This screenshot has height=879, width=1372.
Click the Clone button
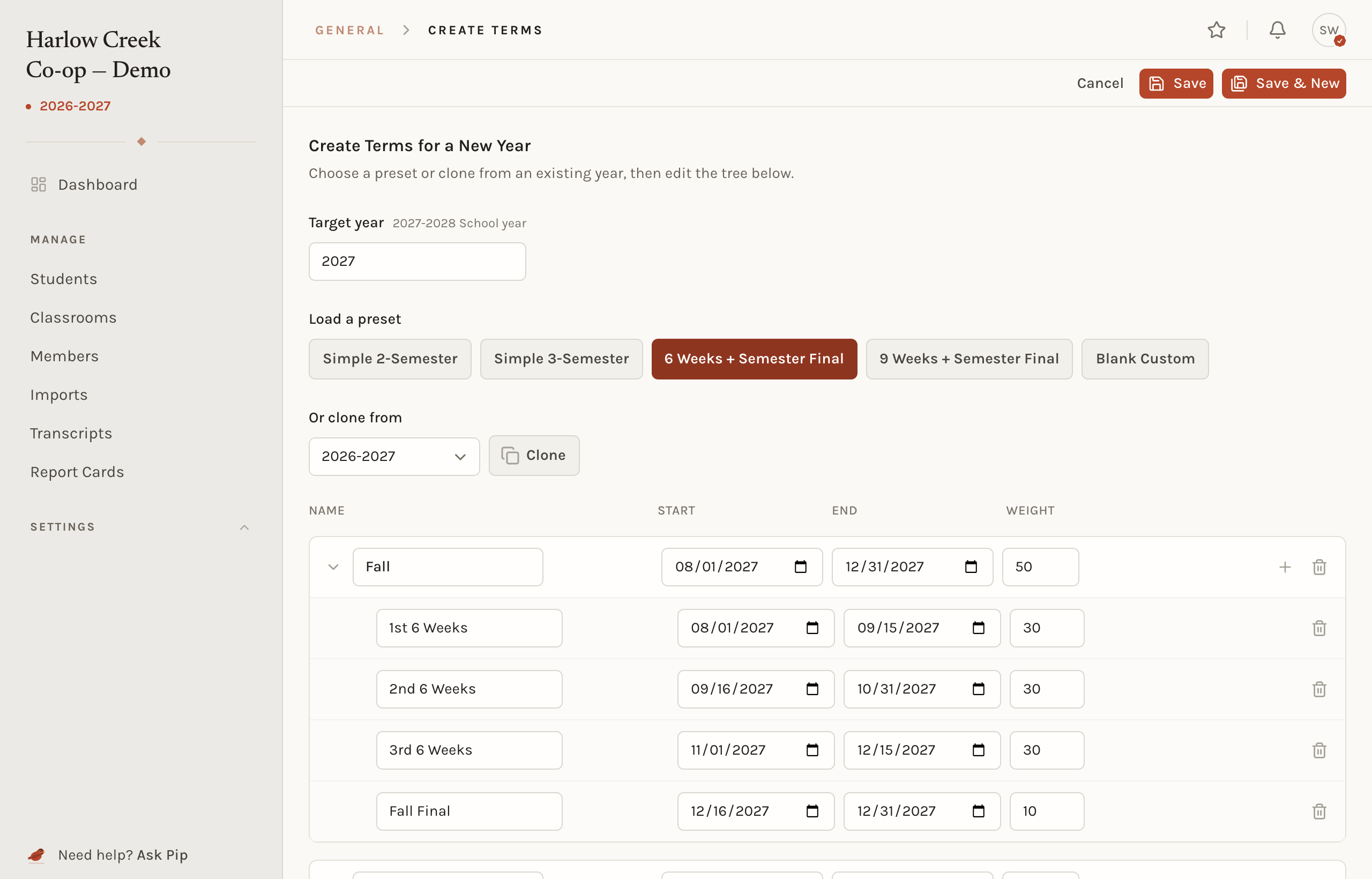pyautogui.click(x=534, y=456)
